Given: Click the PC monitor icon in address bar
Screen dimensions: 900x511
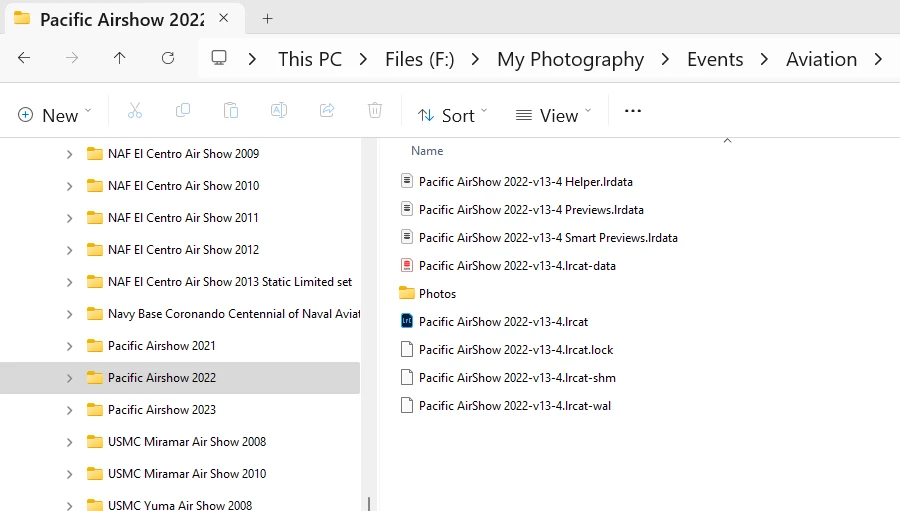Looking at the screenshot, I should [x=219, y=58].
